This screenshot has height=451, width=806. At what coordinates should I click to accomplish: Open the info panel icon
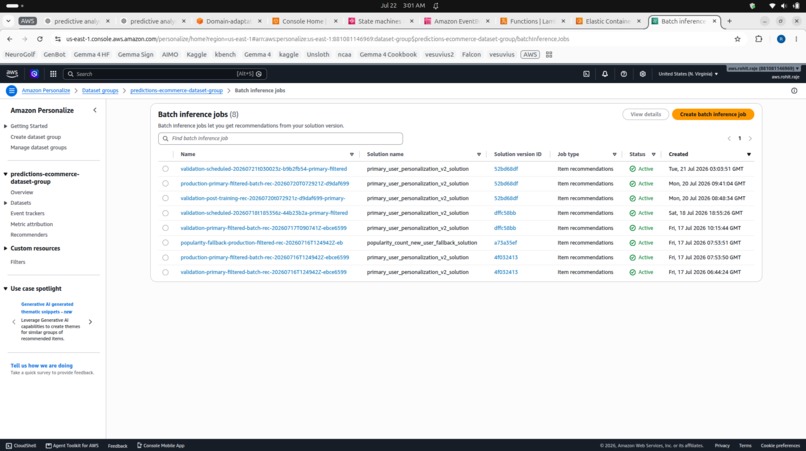[x=794, y=91]
